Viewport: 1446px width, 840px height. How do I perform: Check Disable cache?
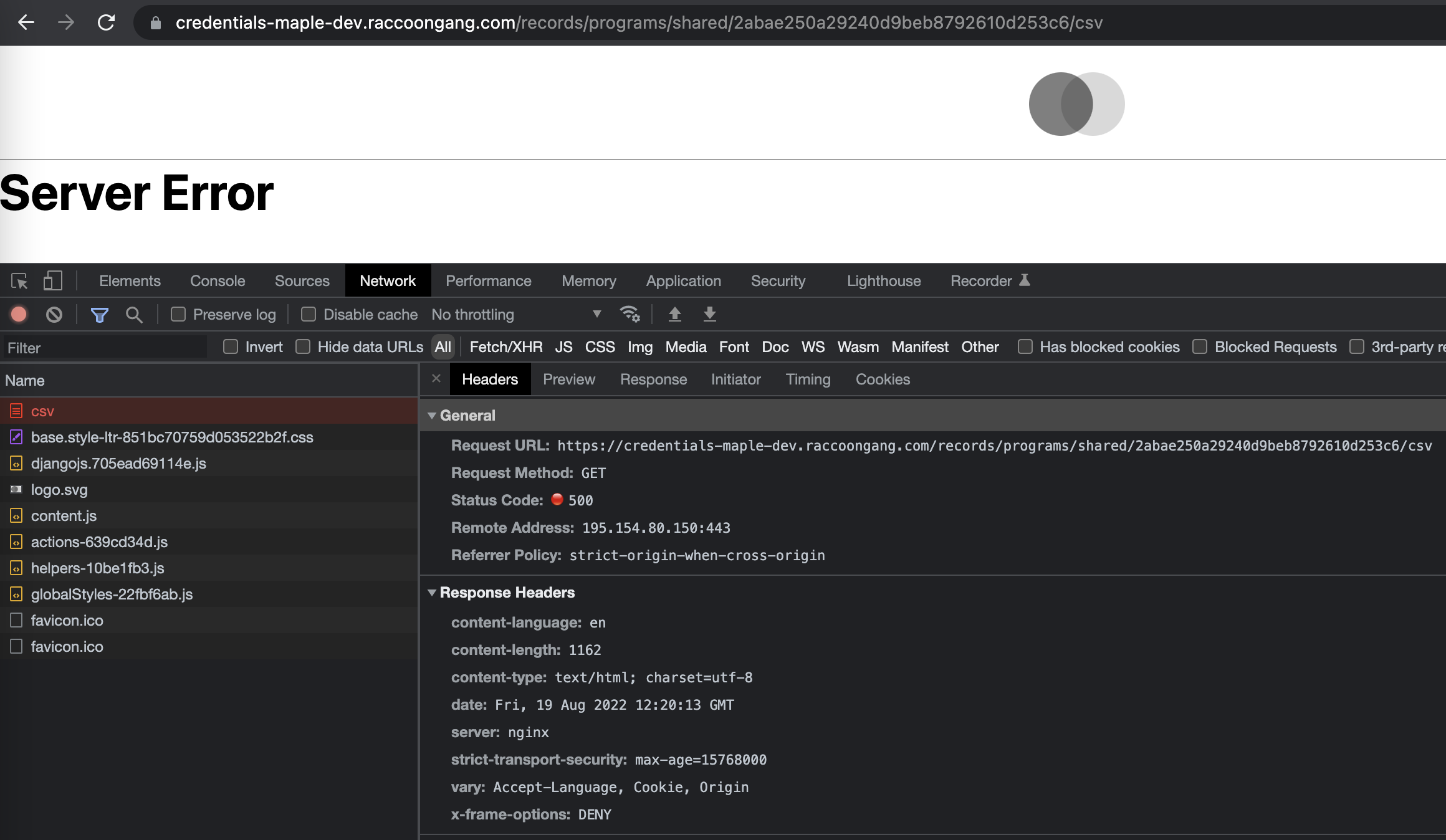[309, 315]
